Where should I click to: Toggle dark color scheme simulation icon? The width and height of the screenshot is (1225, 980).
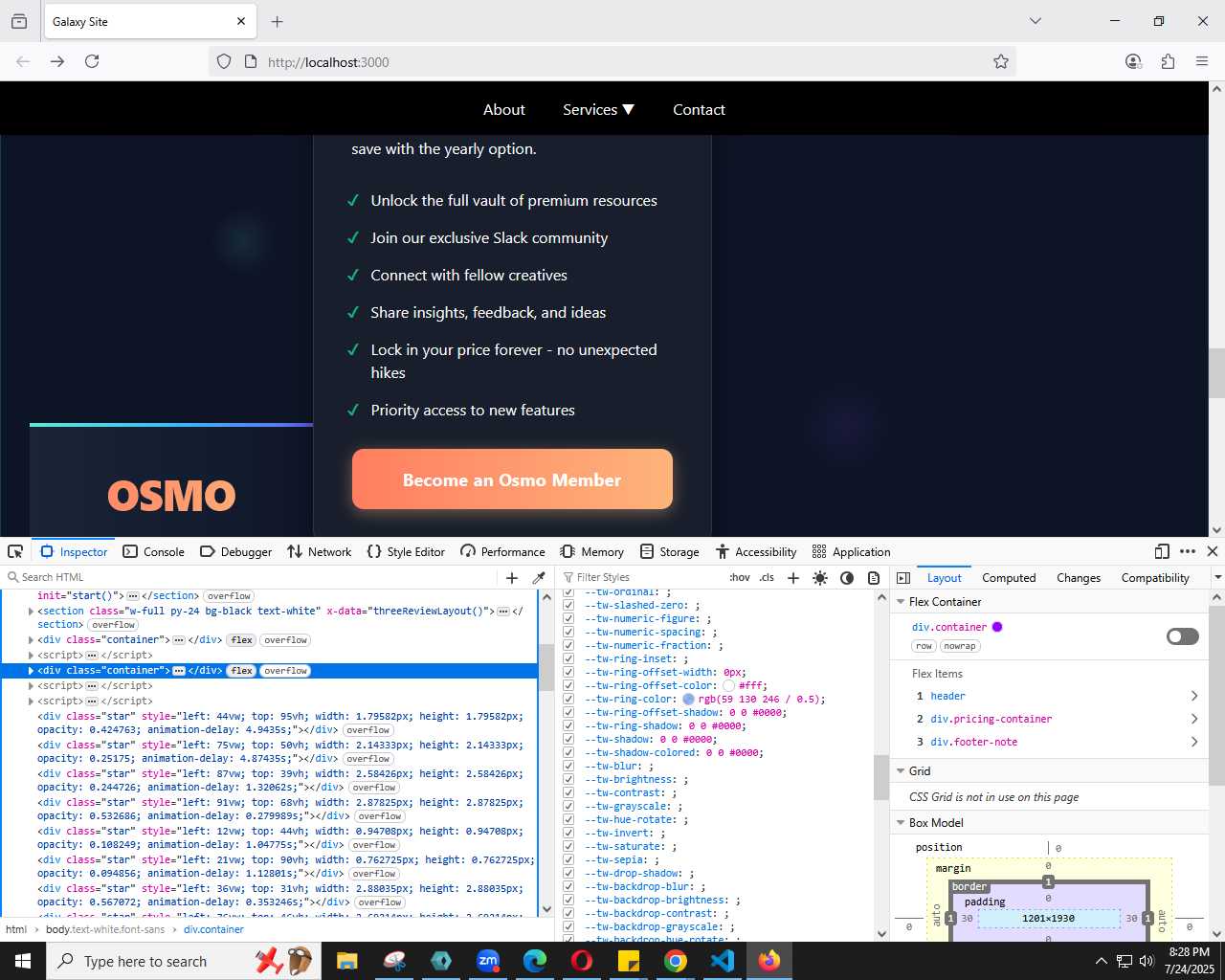(847, 577)
